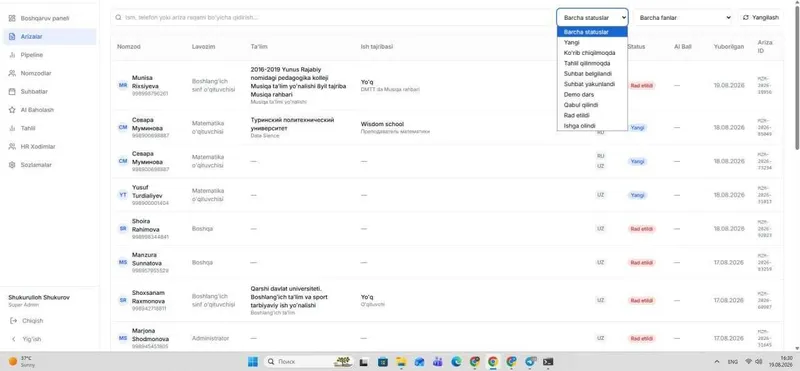
Task: Click the Yangilash refresh button
Action: (760, 17)
